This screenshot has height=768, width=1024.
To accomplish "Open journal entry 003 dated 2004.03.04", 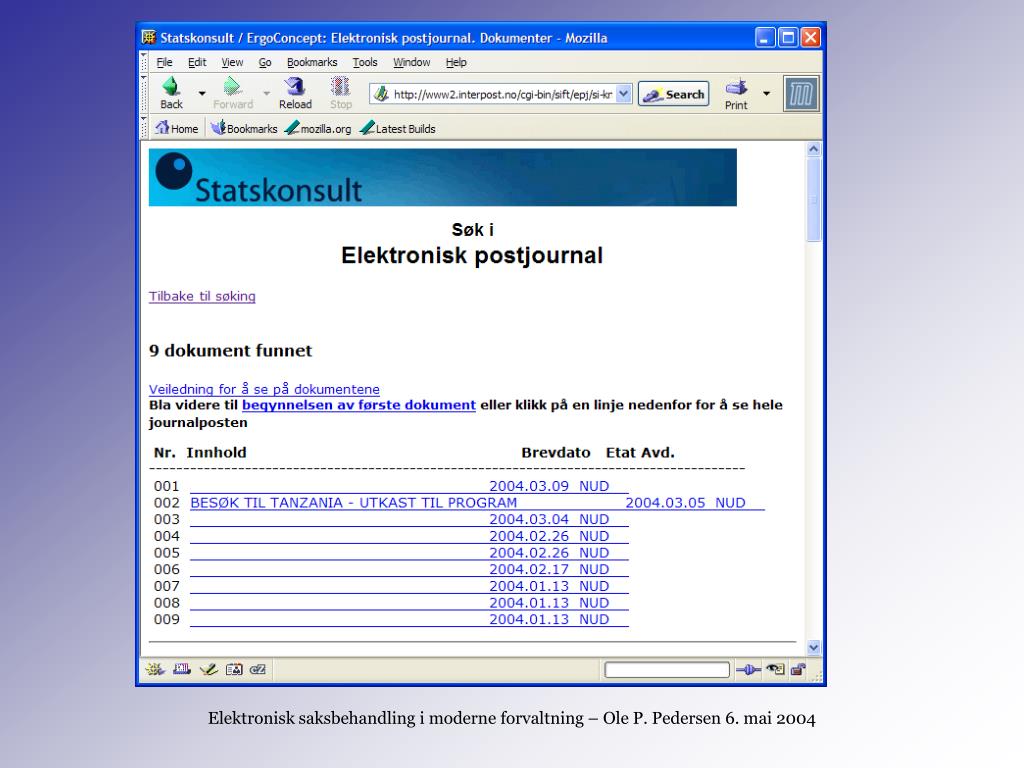I will (x=409, y=519).
